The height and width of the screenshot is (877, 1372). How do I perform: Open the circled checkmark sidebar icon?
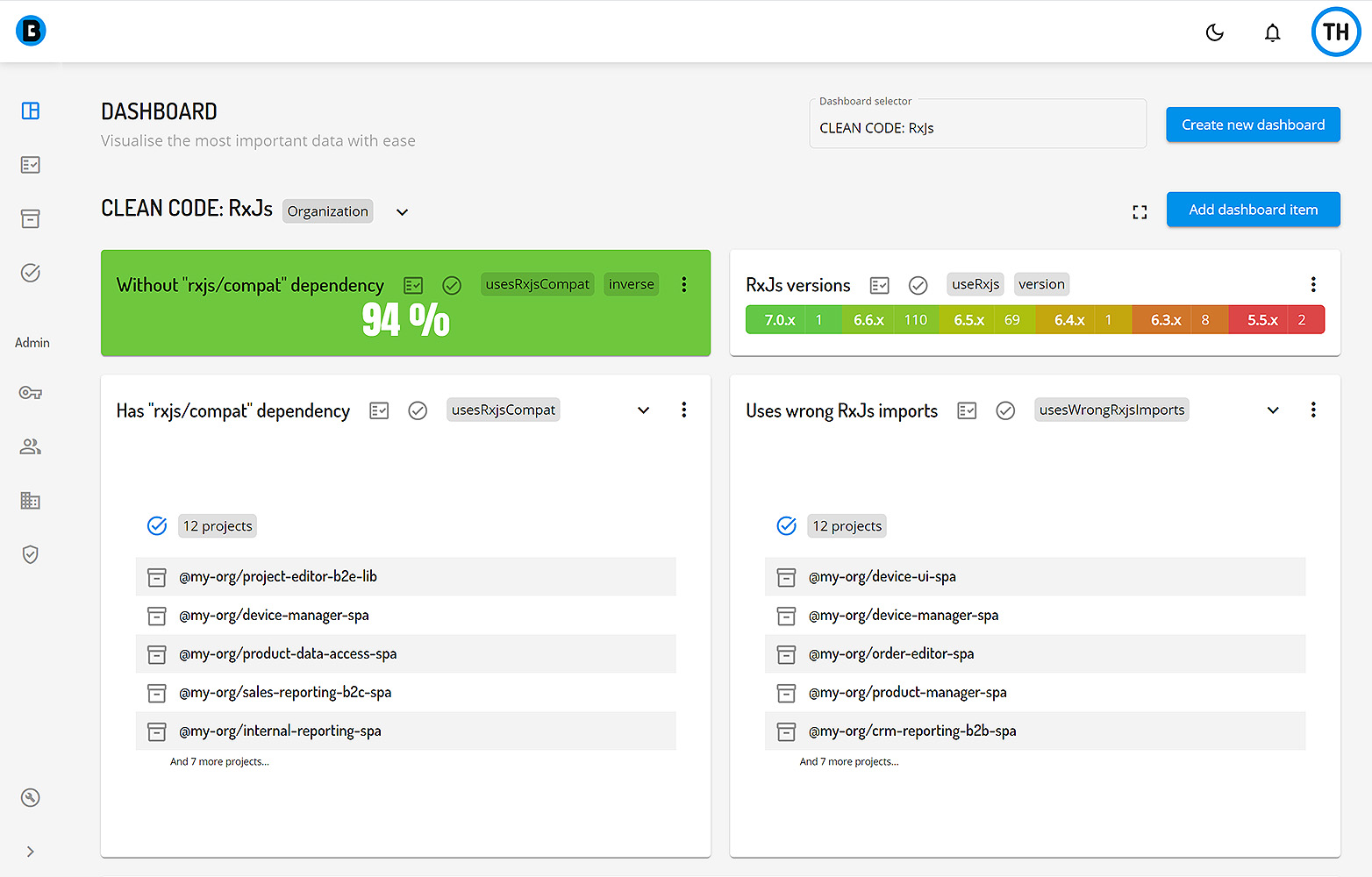point(31,273)
